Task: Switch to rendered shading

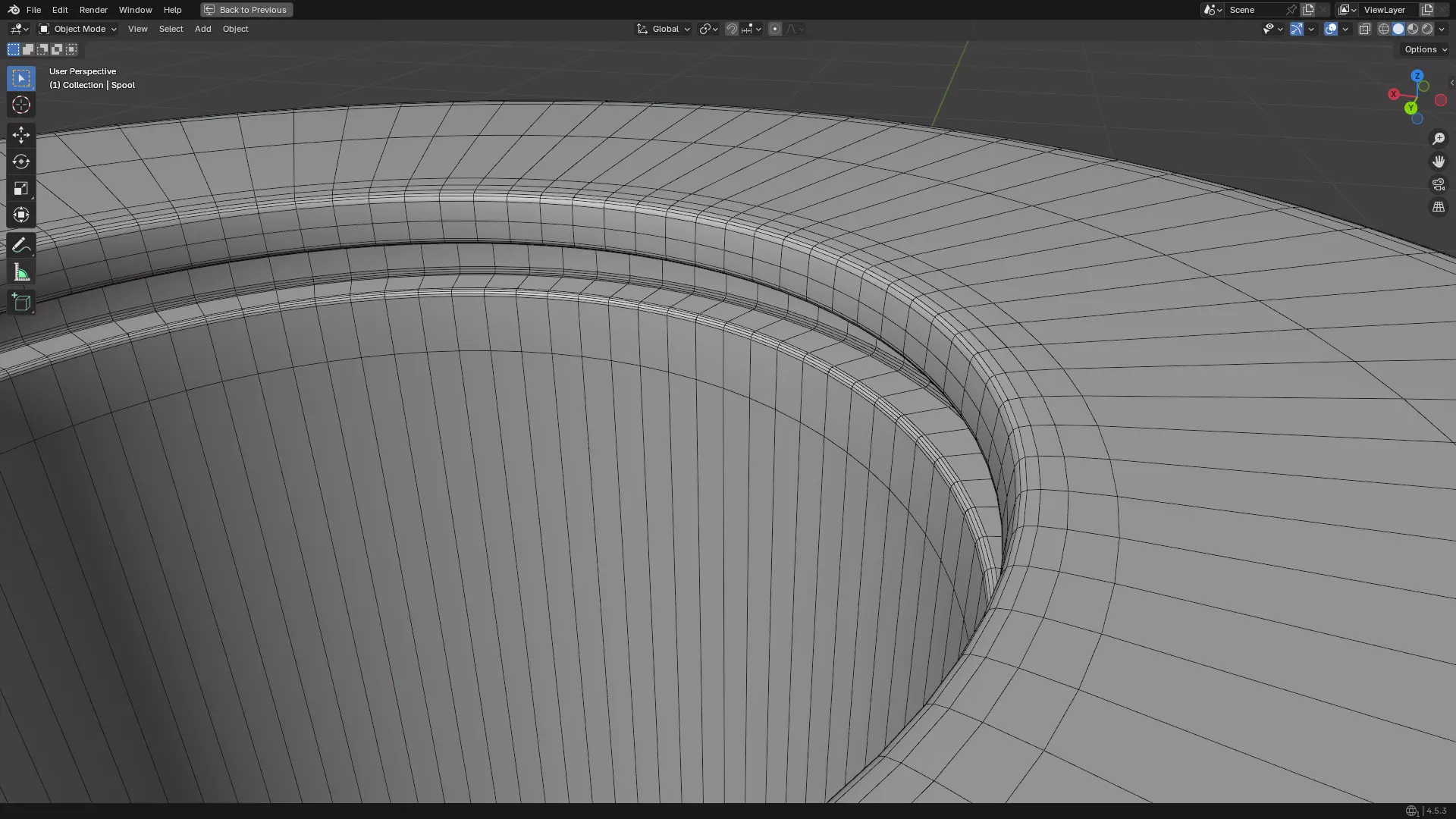Action: click(x=1427, y=29)
